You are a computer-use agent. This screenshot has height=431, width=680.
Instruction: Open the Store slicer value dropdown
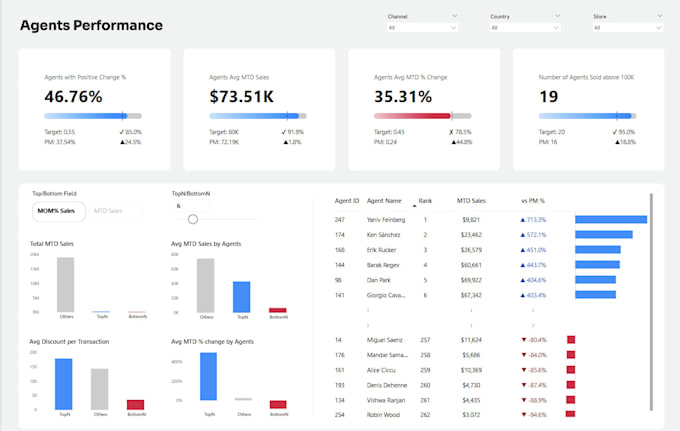pos(628,28)
